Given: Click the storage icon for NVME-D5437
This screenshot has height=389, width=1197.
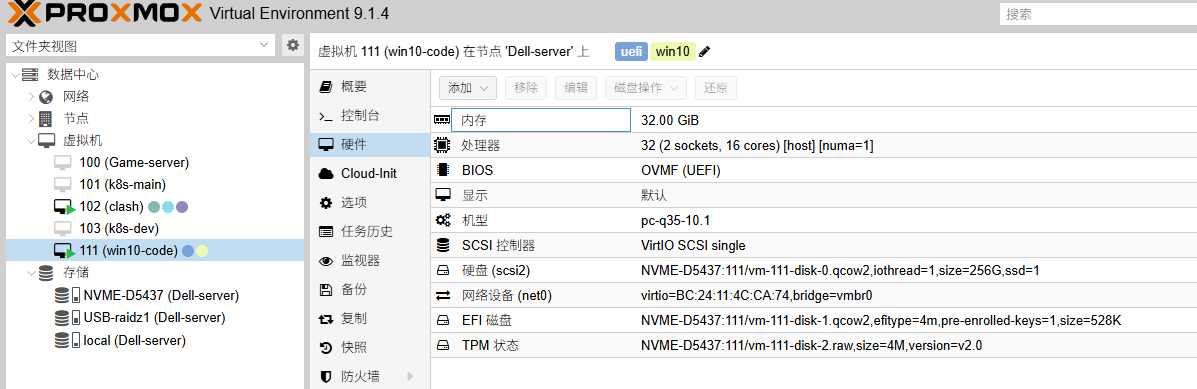Looking at the screenshot, I should coord(67,295).
